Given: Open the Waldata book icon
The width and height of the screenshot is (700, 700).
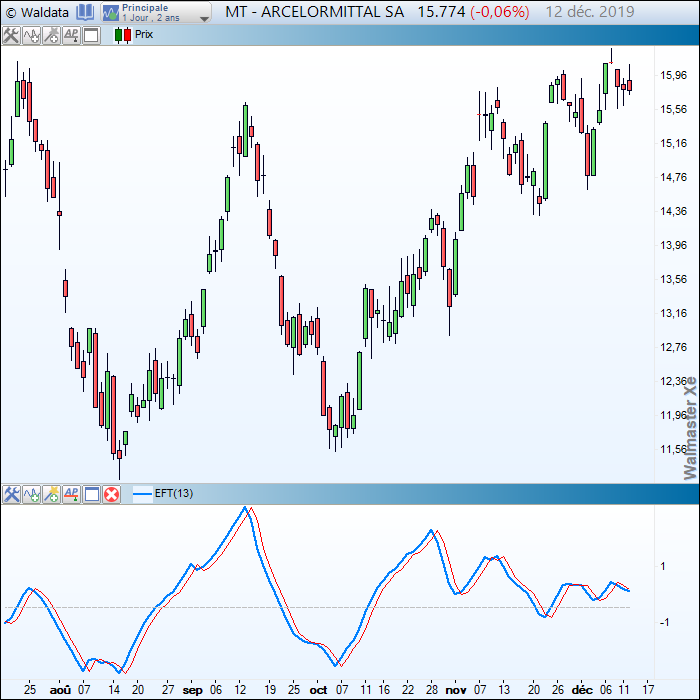Looking at the screenshot, I should [85, 12].
